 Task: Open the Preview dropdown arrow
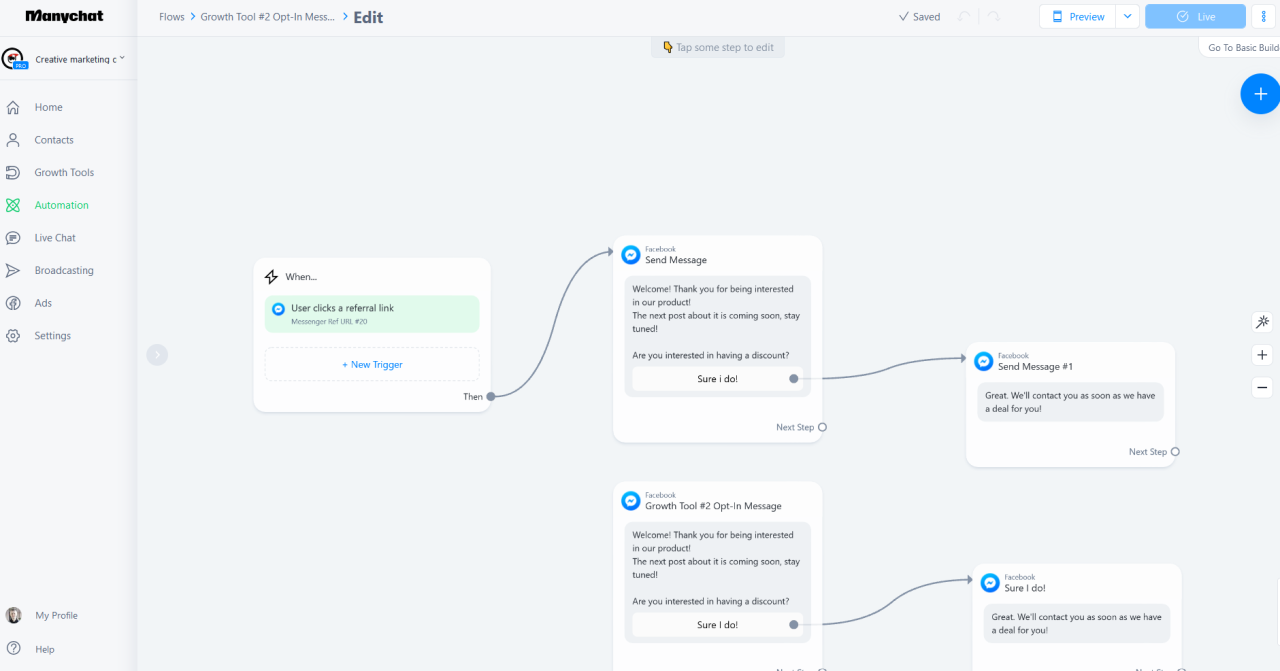coord(1128,17)
